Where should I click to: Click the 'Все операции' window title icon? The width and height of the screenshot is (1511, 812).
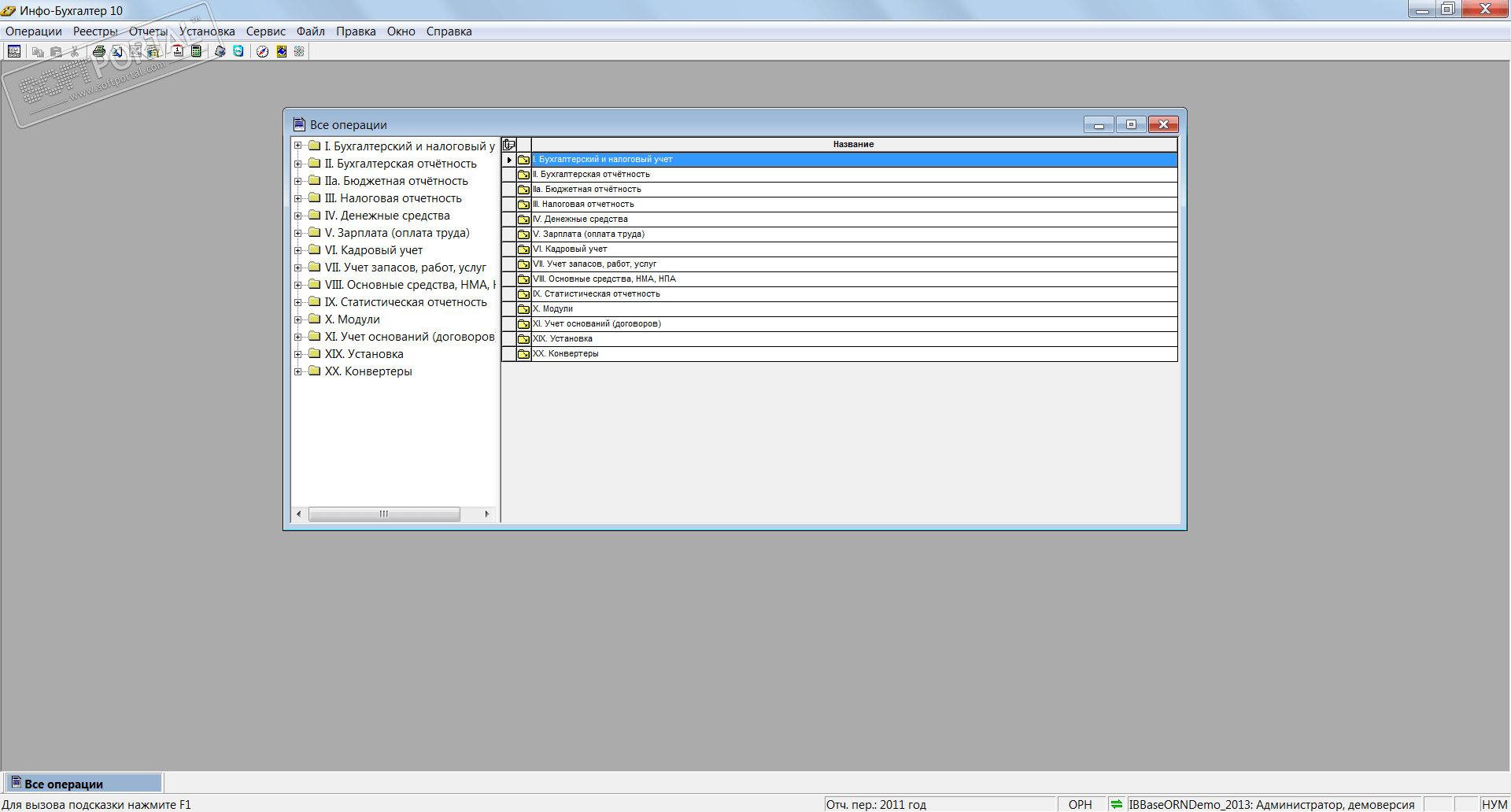pos(299,124)
